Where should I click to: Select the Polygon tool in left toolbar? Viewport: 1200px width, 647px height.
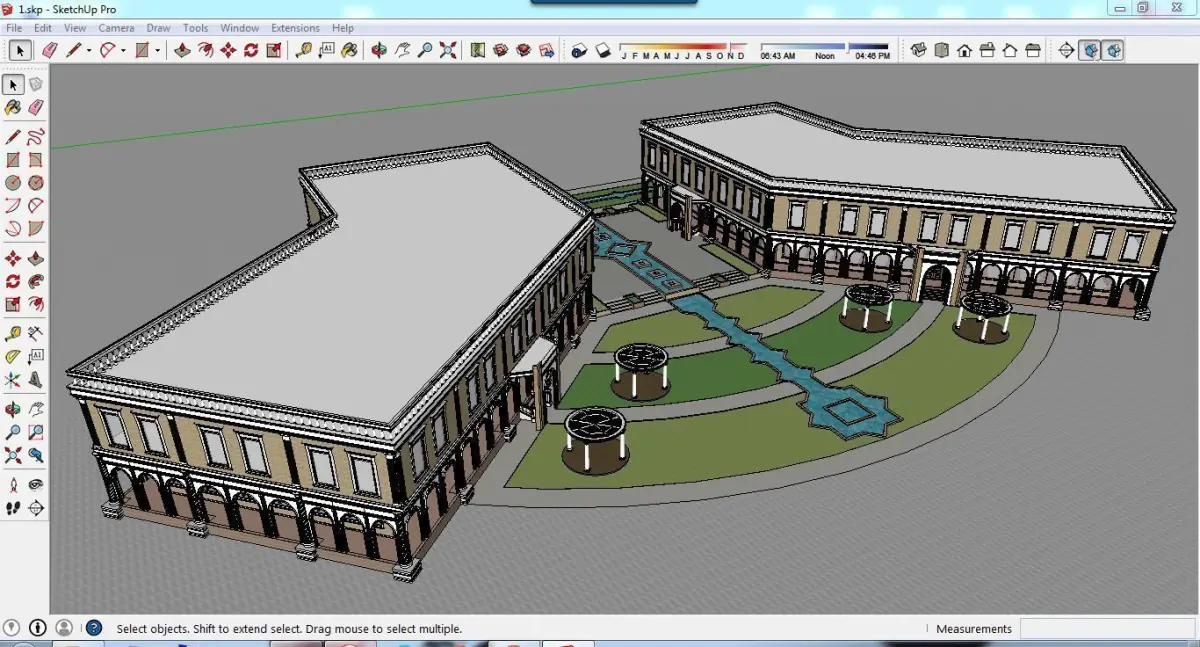[36, 182]
